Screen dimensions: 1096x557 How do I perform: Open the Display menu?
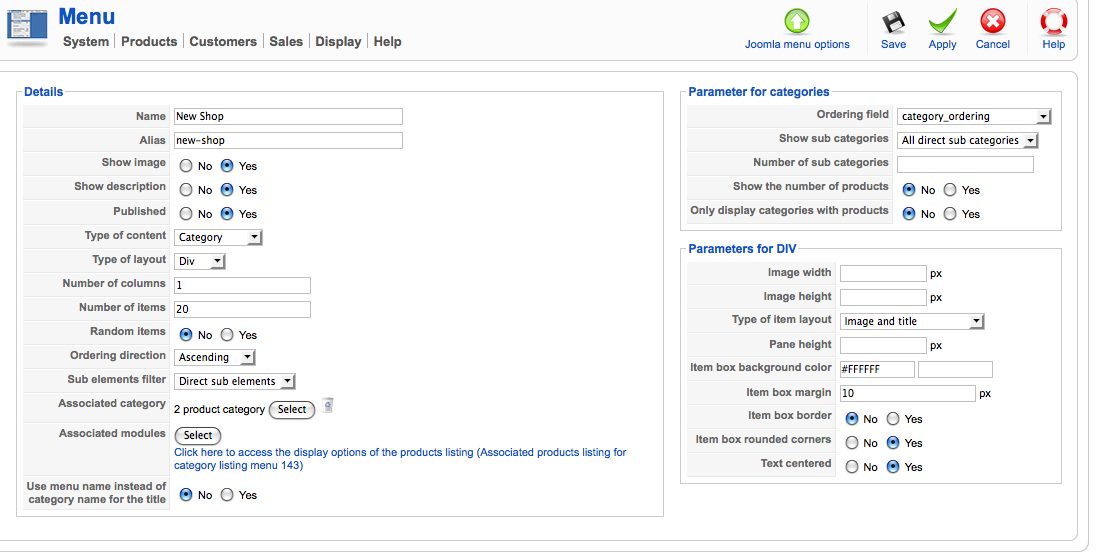pos(338,41)
